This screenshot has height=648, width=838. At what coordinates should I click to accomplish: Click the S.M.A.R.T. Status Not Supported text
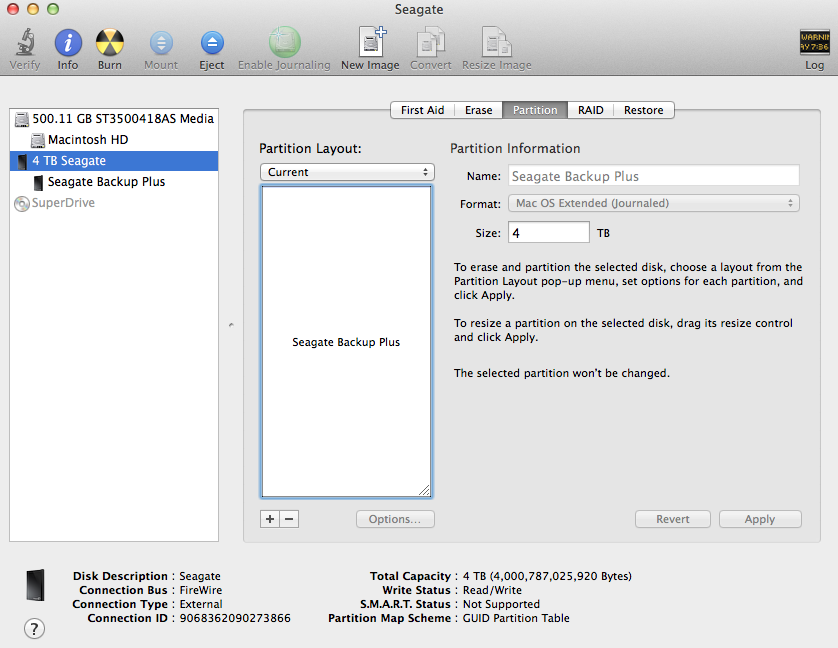click(501, 604)
